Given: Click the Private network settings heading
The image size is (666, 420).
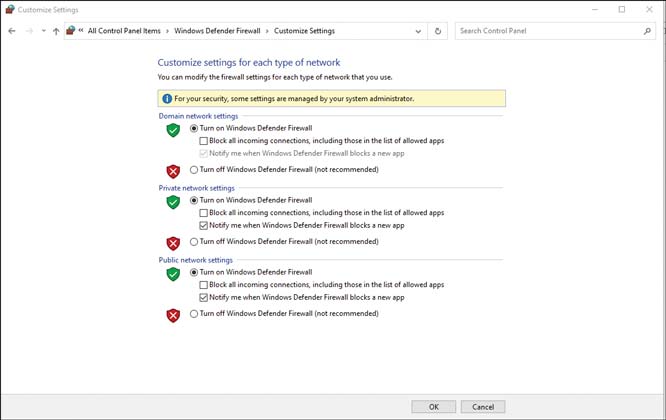Looking at the screenshot, I should pyautogui.click(x=197, y=188).
